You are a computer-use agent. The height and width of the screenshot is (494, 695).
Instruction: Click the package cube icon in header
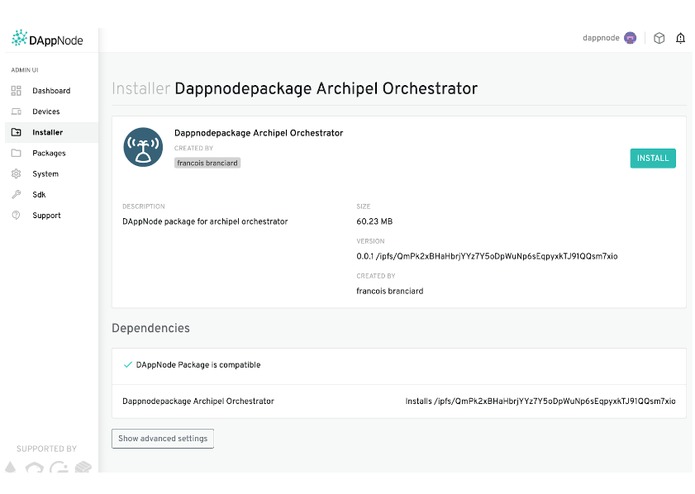659,38
